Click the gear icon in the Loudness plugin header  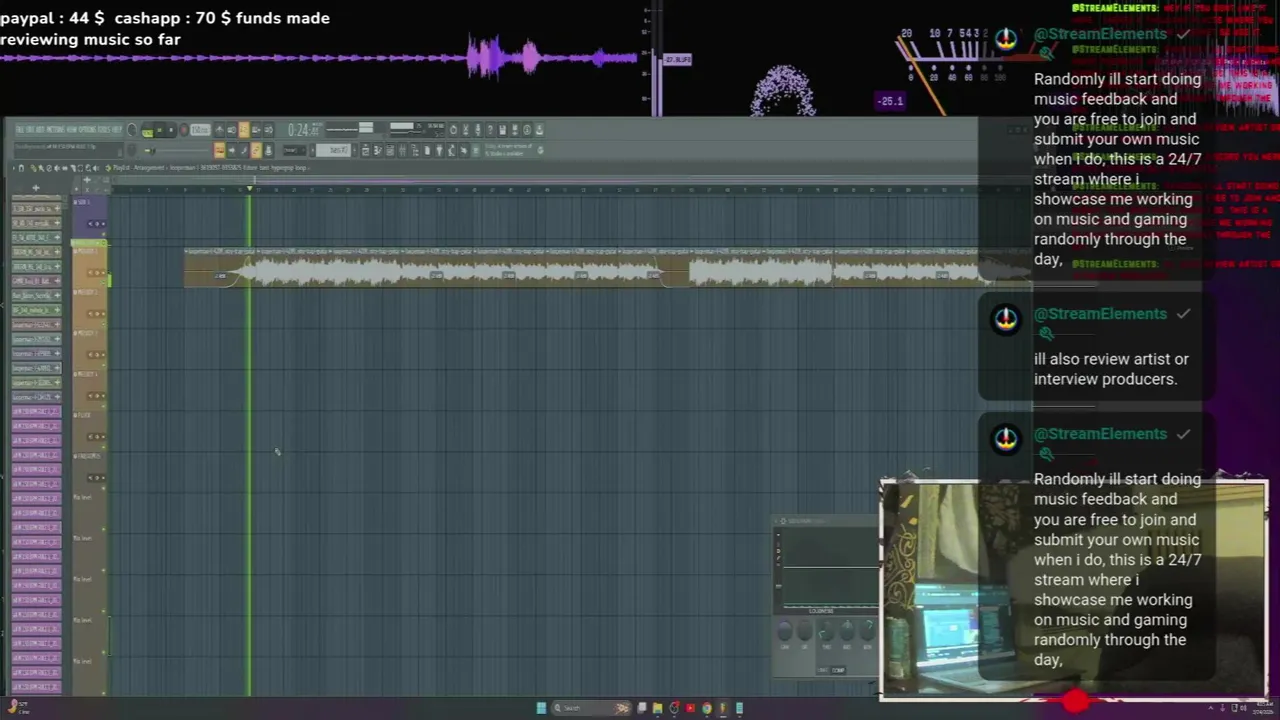click(783, 521)
